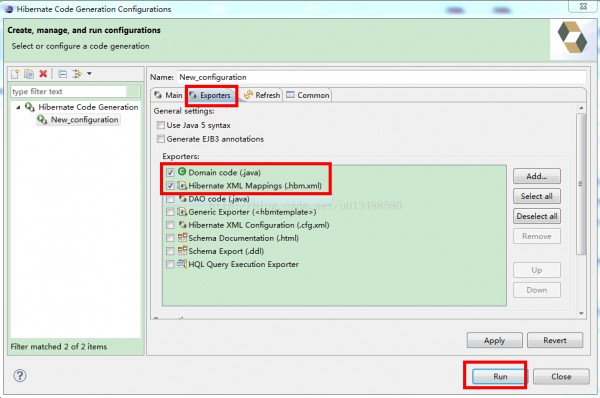
Task: Check Hibernate XML Configuration (.cfg.xml) exporter
Action: (170, 225)
